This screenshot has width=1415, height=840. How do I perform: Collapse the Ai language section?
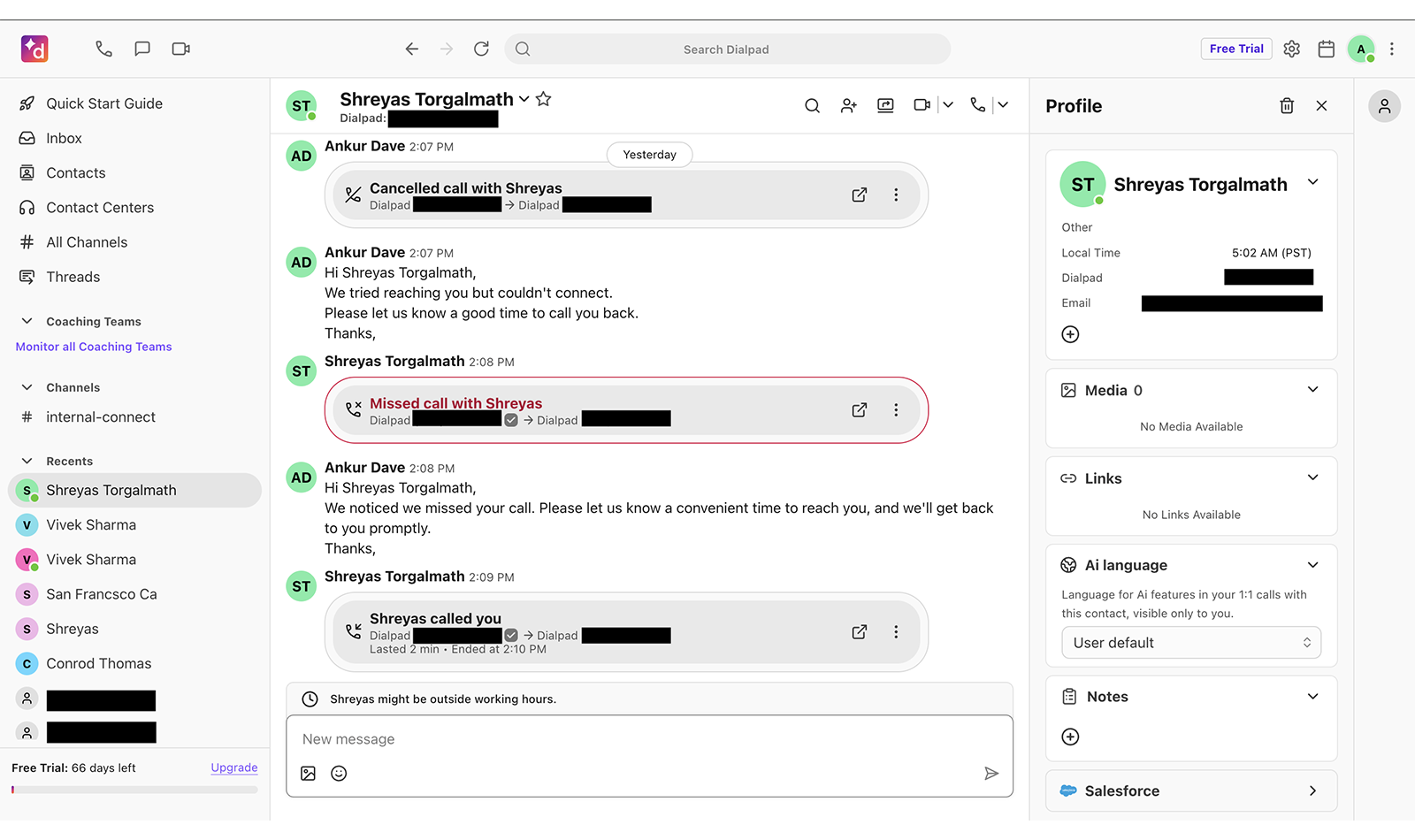(x=1313, y=566)
